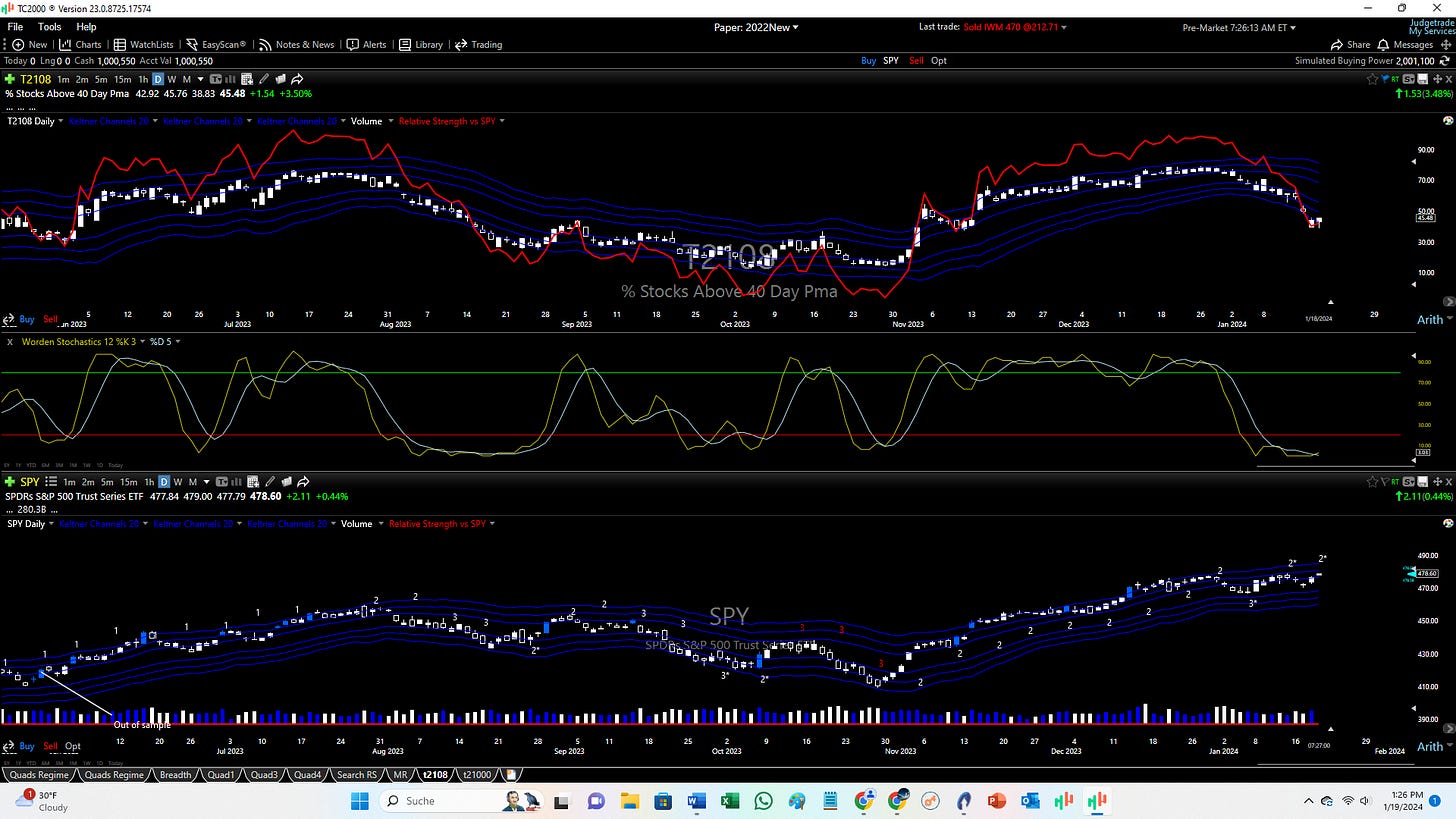The image size is (1456, 819).
Task: Open the Paper: 2022New account dropdown
Action: coord(756,27)
